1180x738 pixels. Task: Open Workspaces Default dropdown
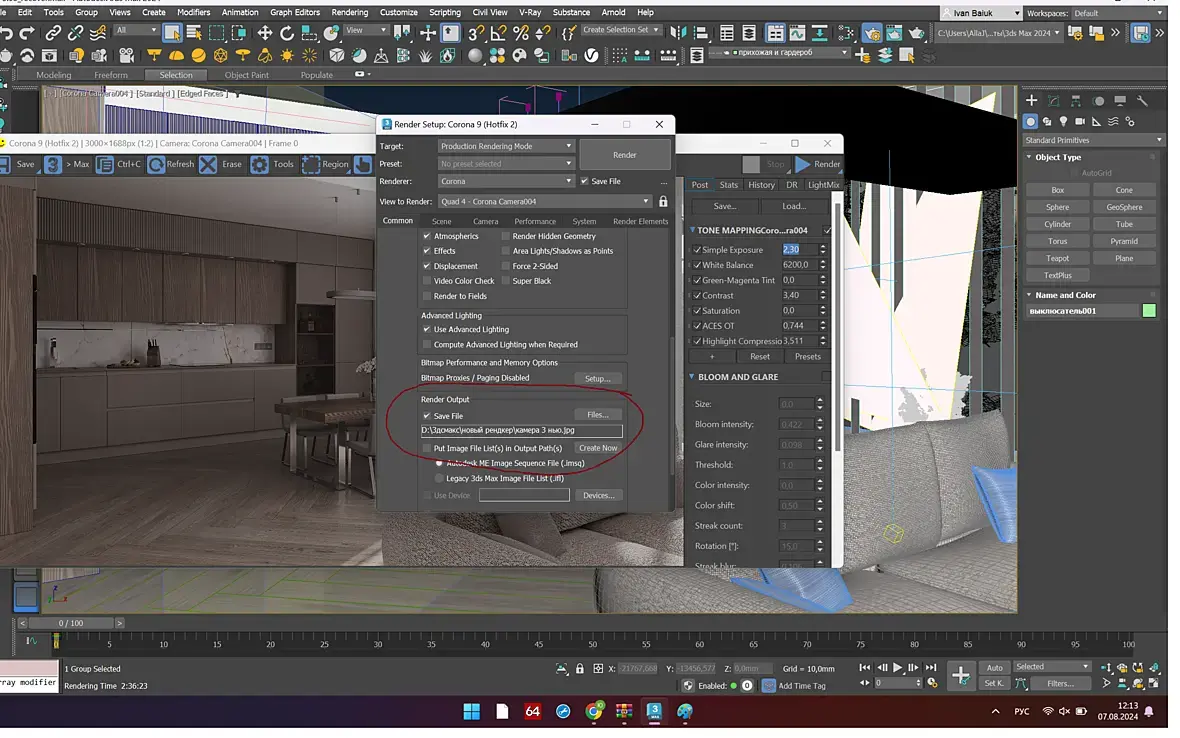tap(1118, 13)
